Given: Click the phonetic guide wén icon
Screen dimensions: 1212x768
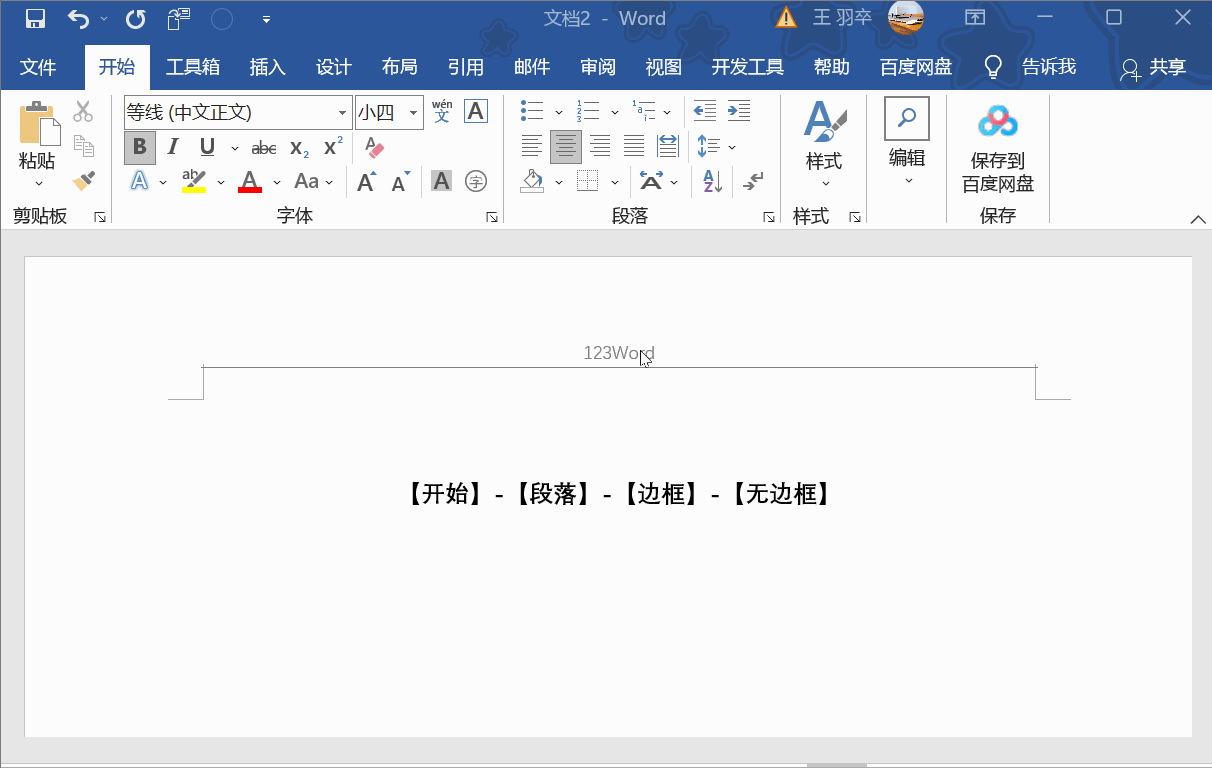Looking at the screenshot, I should pos(441,111).
